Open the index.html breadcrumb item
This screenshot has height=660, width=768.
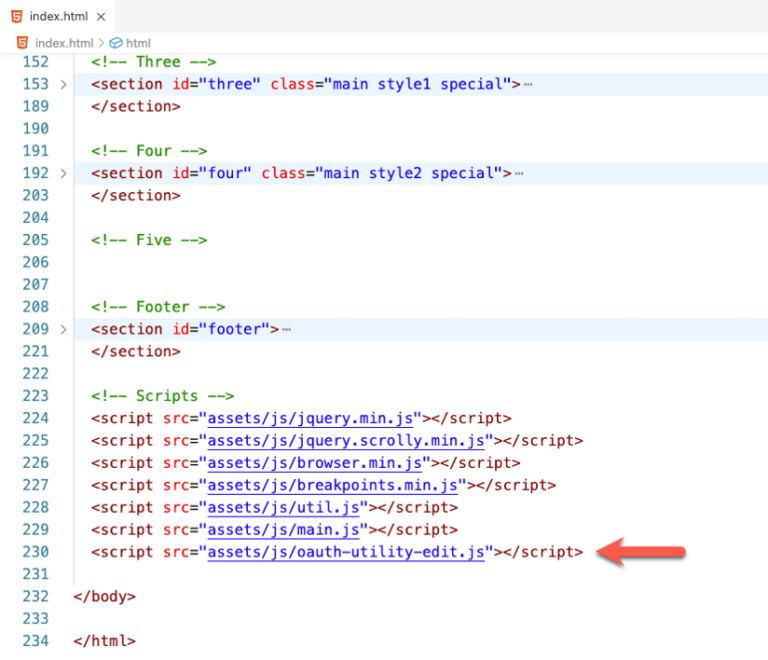tap(63, 43)
